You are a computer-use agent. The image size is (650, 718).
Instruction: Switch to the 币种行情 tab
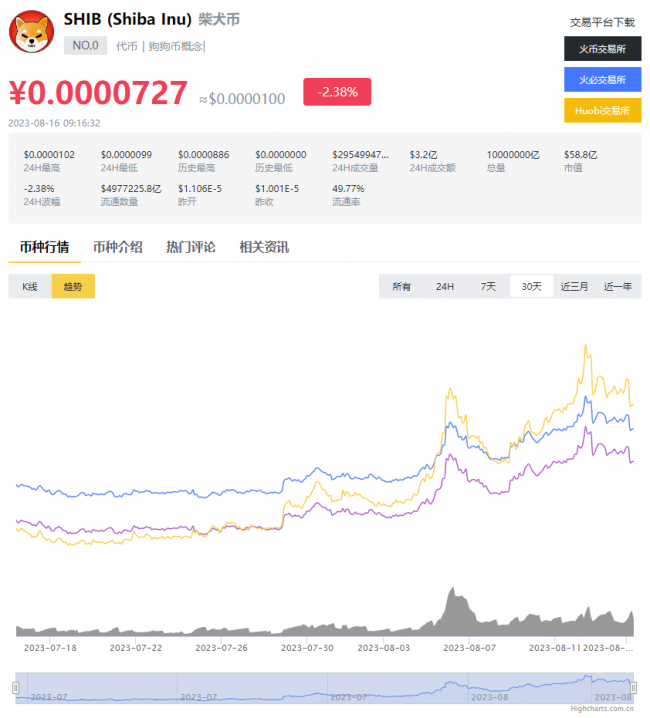44,247
